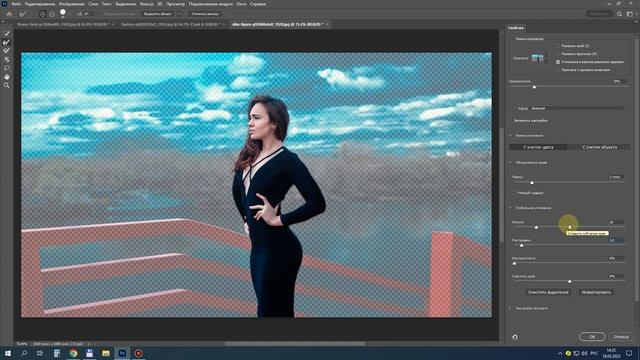This screenshot has width=640, height=360.
Task: Select the Object Selection tool
Action: click(x=7, y=60)
